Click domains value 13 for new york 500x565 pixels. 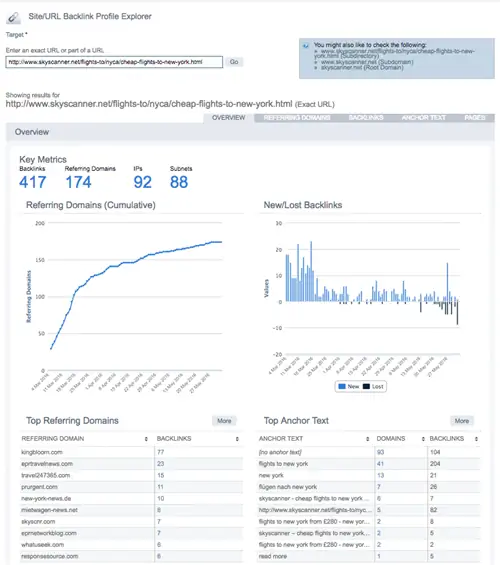[380, 475]
